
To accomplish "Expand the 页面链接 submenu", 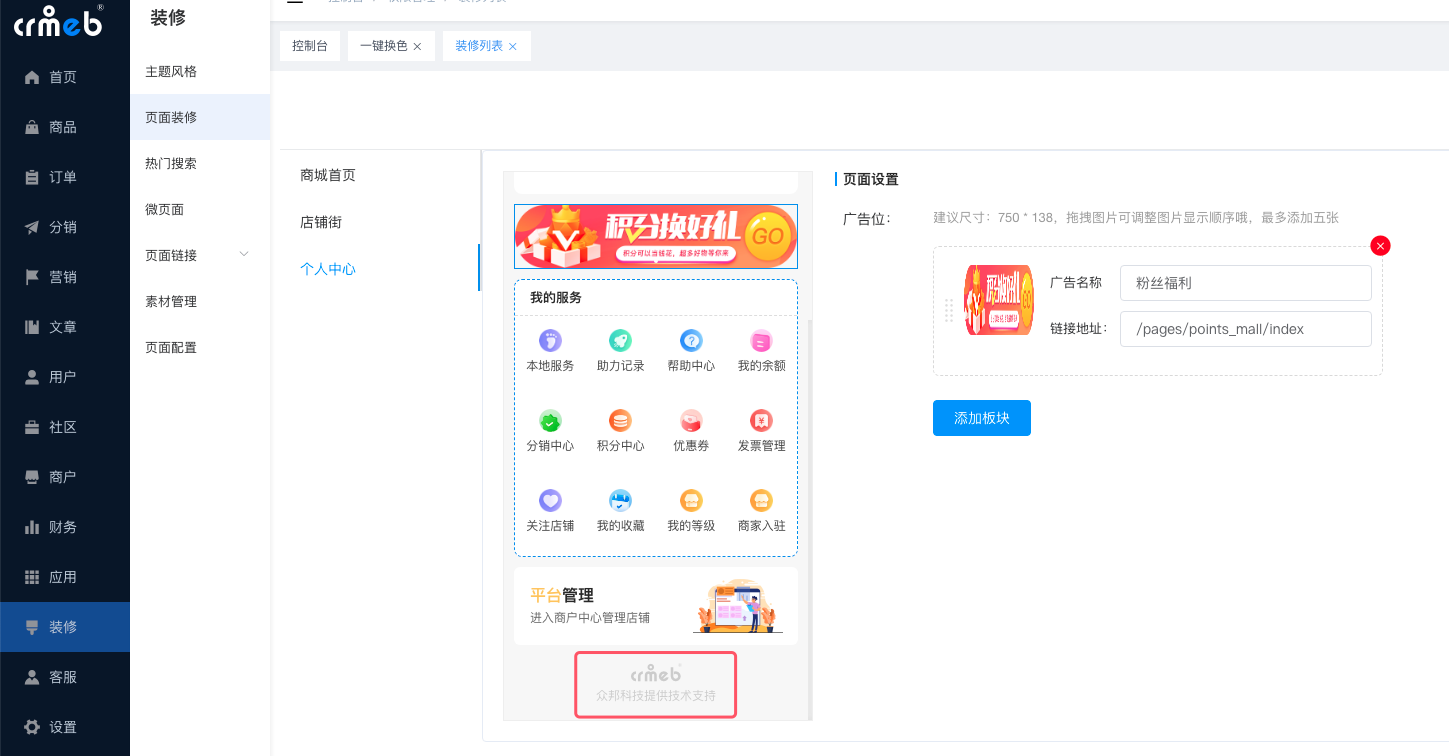I will 244,255.
